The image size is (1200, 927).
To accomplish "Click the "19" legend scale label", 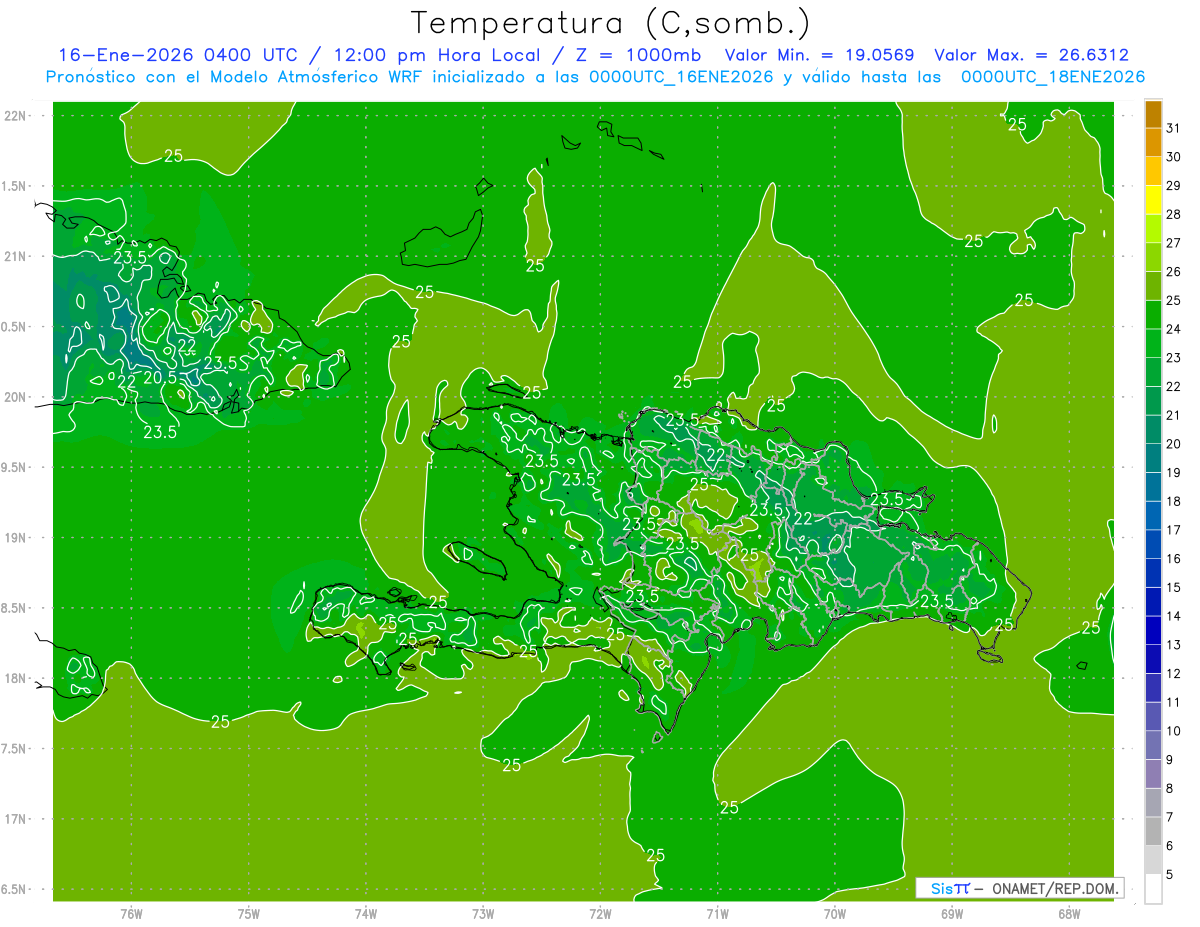I will tap(1174, 473).
